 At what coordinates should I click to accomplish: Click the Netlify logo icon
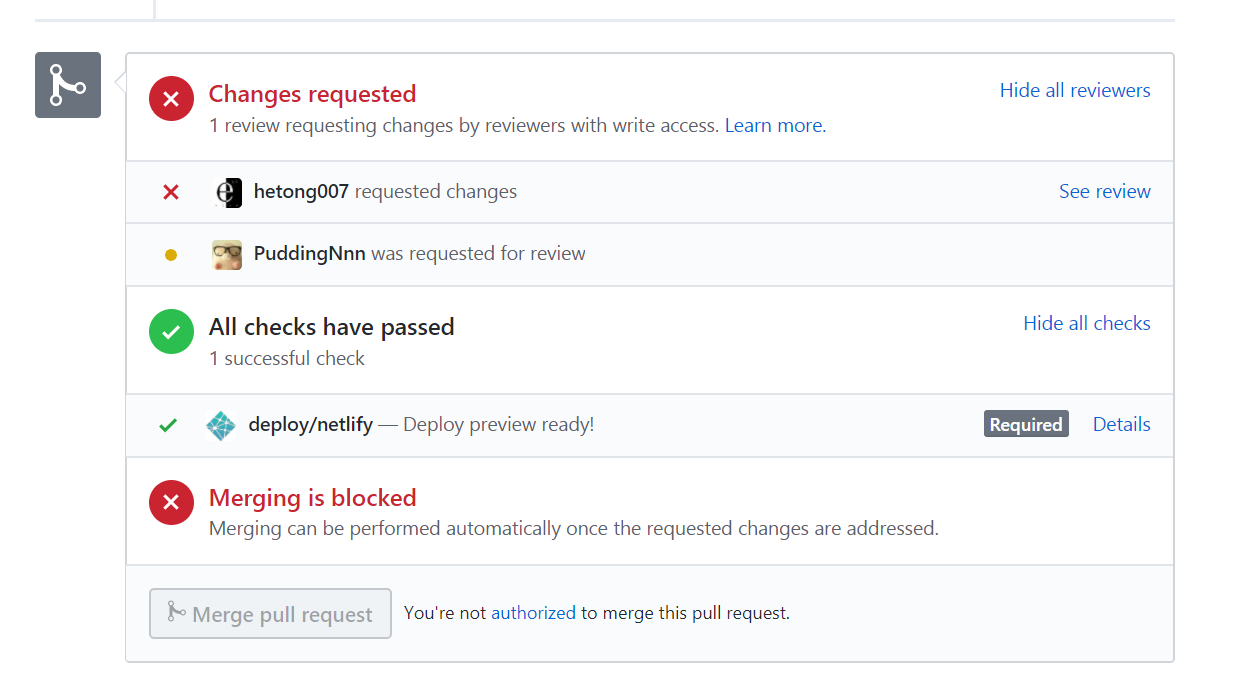pos(220,425)
